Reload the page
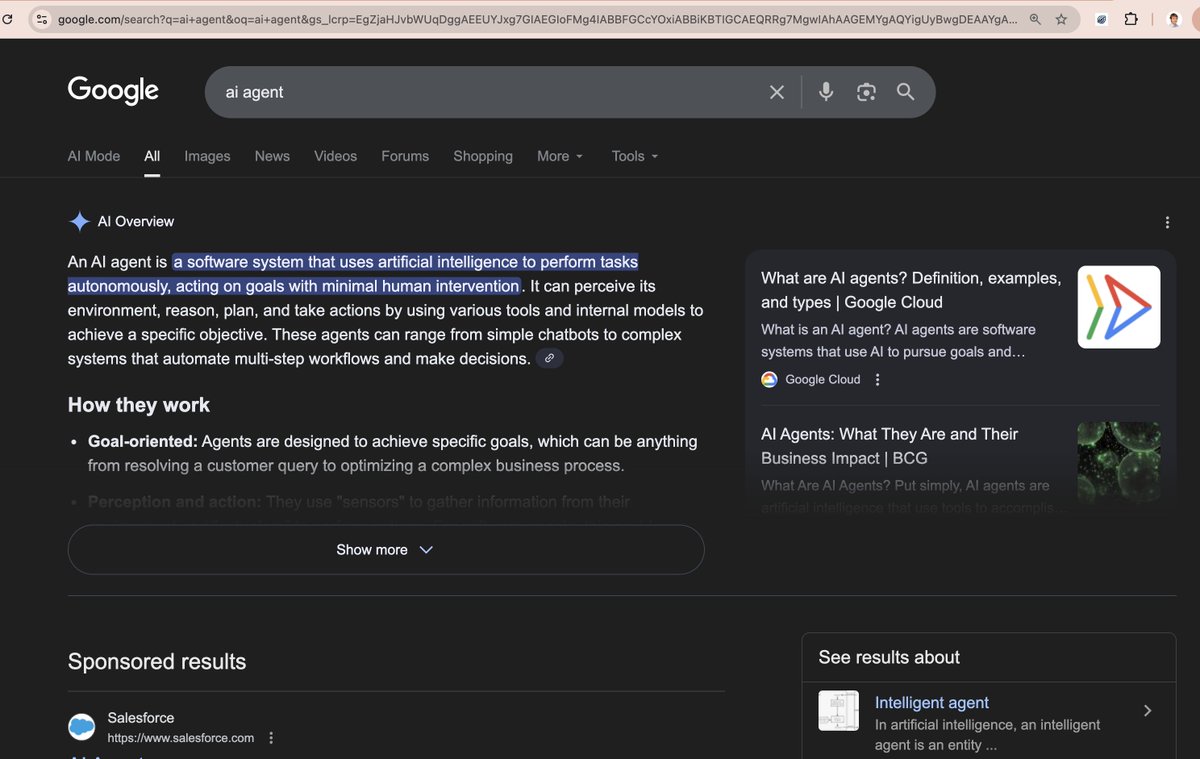 (8, 18)
